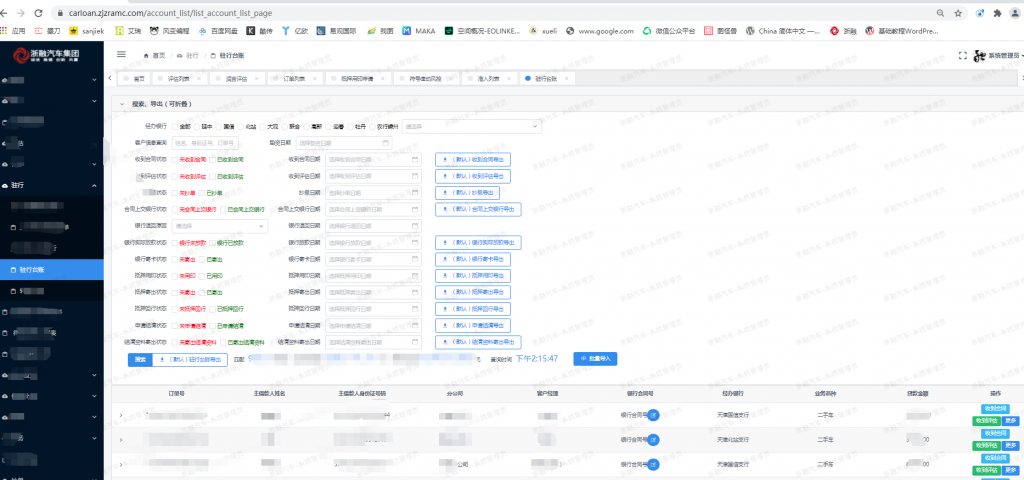Open the 百度网盘 bookmark

pos(218,31)
